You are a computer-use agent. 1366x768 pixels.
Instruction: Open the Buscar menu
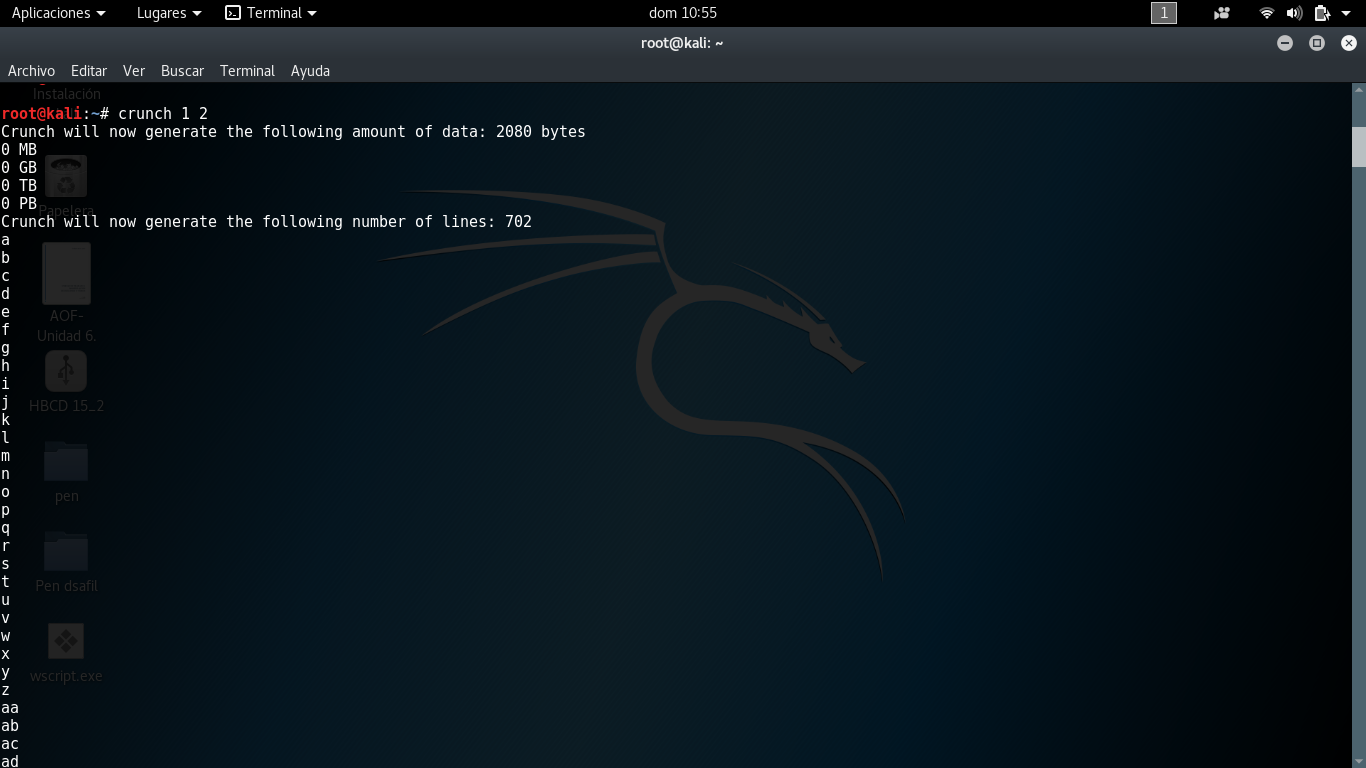182,71
